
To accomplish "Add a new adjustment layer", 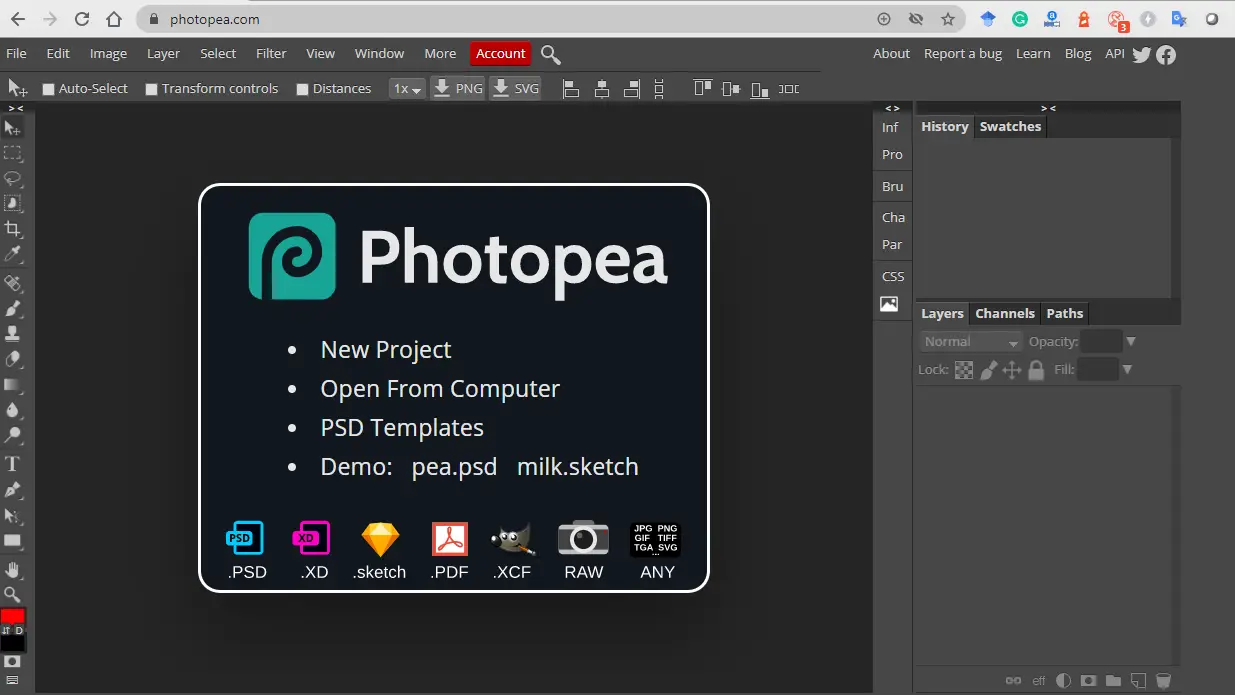I will click(x=1063, y=681).
